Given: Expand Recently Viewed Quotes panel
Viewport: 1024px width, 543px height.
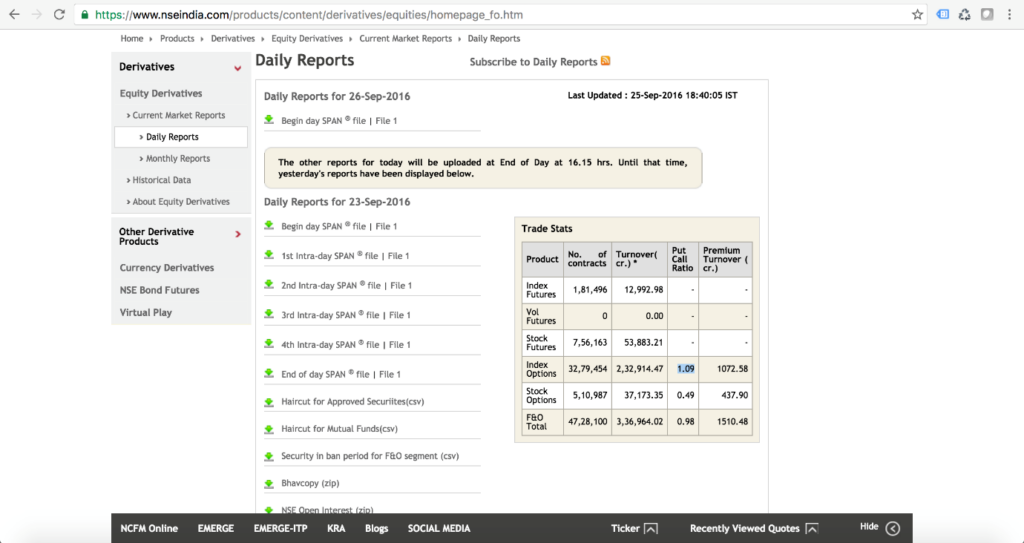Looking at the screenshot, I should click(x=811, y=528).
